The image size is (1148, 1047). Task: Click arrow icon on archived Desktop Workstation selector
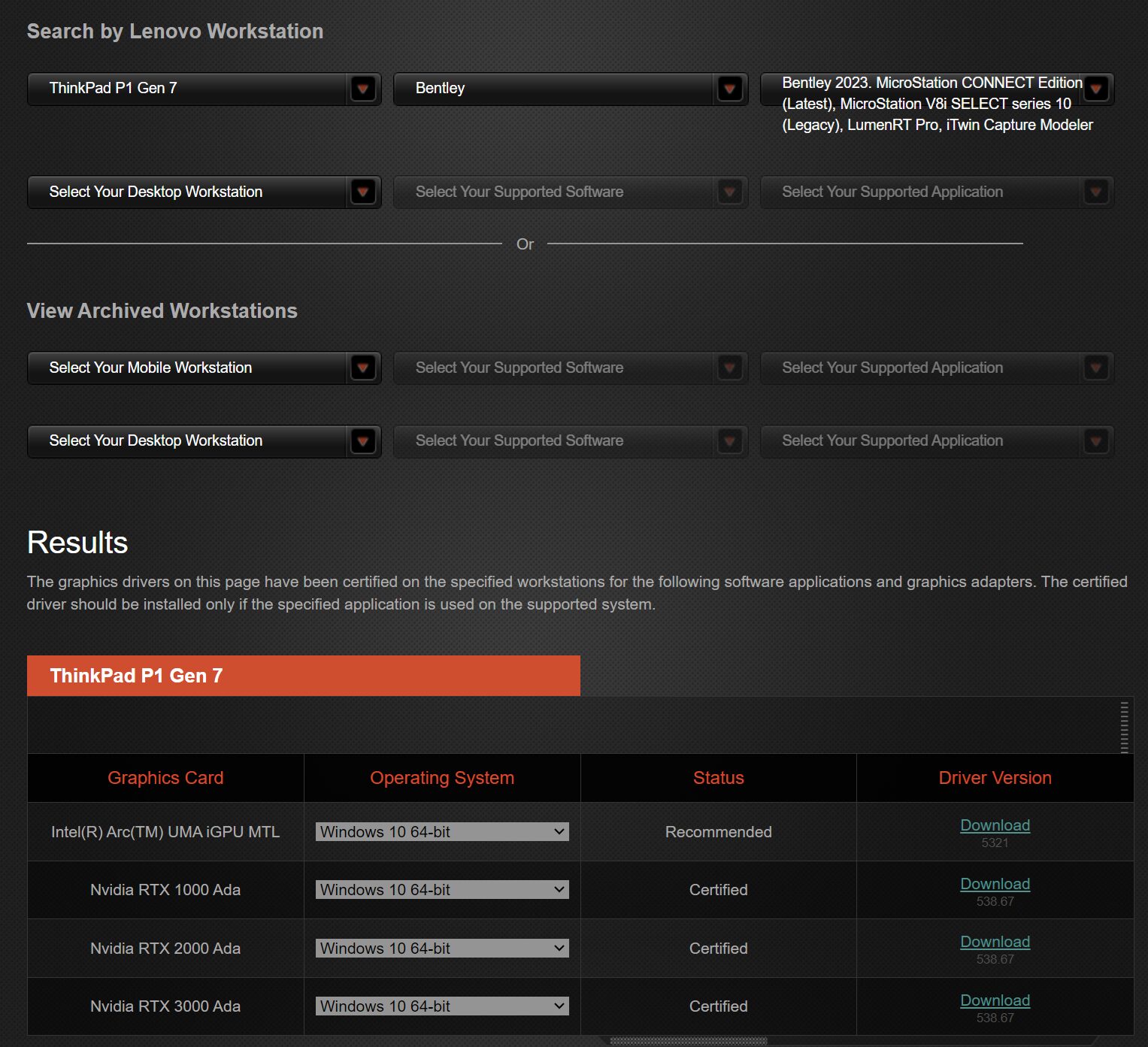[362, 441]
